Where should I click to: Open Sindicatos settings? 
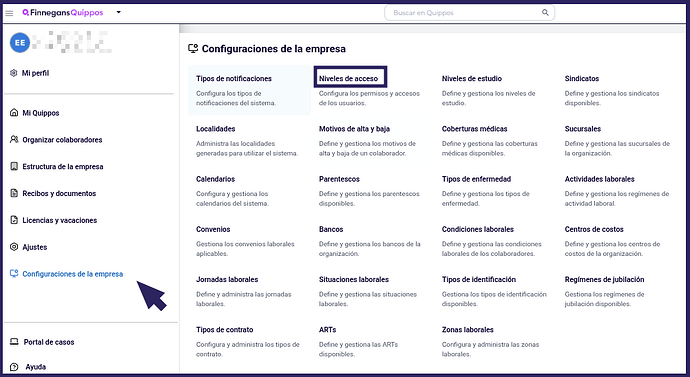(x=582, y=79)
